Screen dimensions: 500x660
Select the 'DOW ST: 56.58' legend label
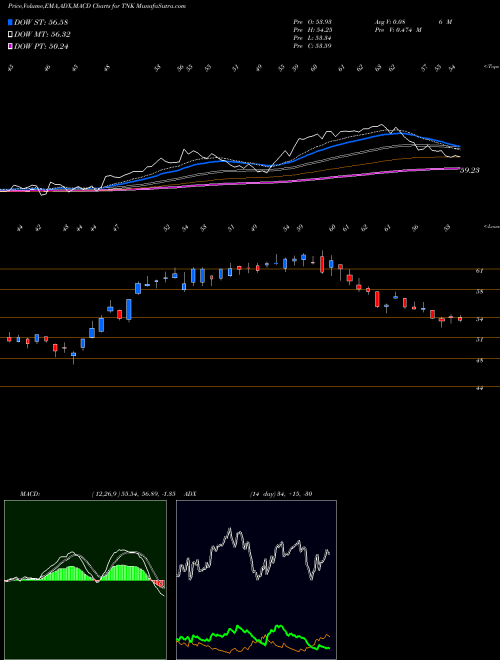[x=41, y=22]
